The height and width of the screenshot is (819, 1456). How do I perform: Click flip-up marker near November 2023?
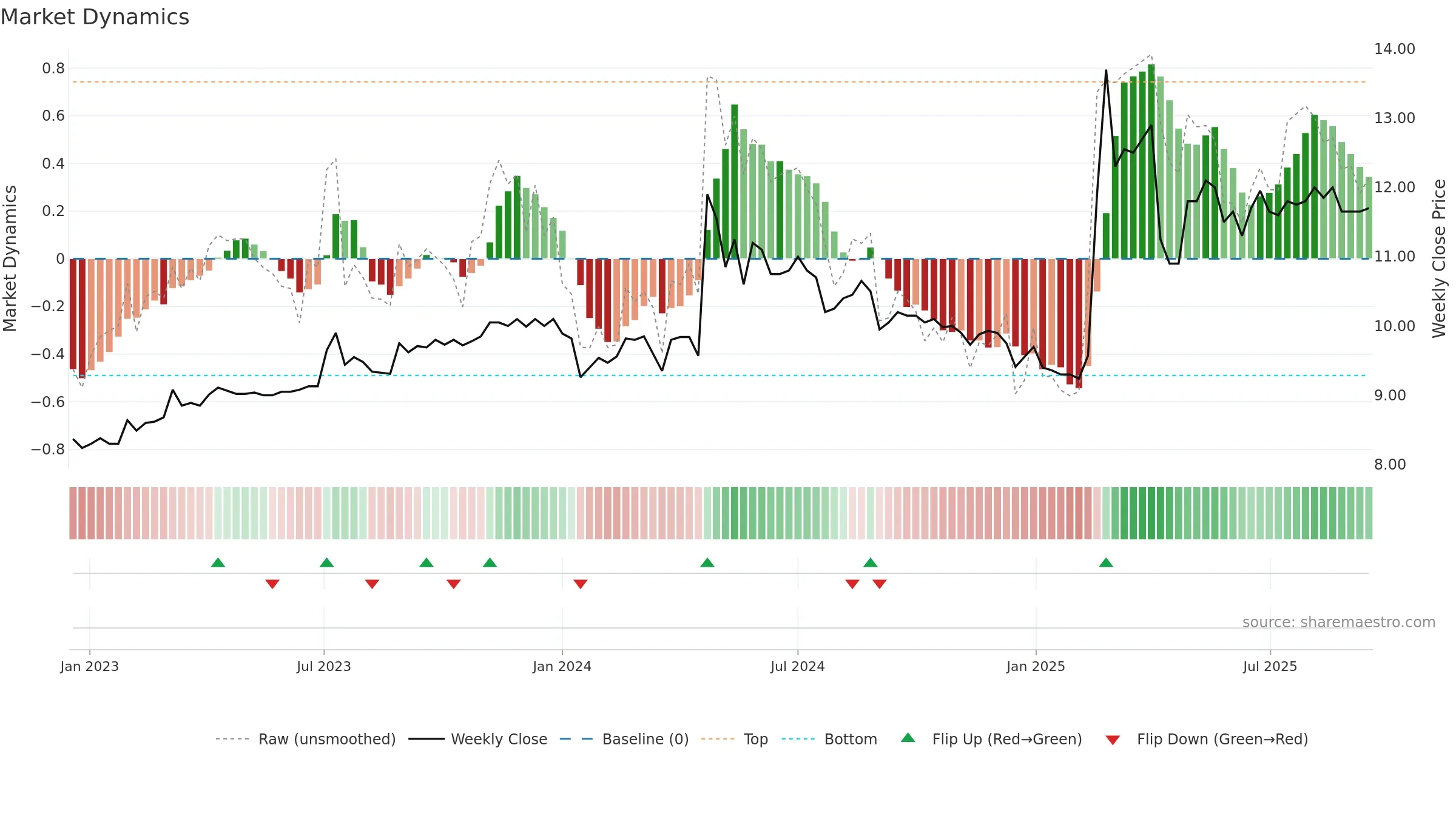[490, 562]
